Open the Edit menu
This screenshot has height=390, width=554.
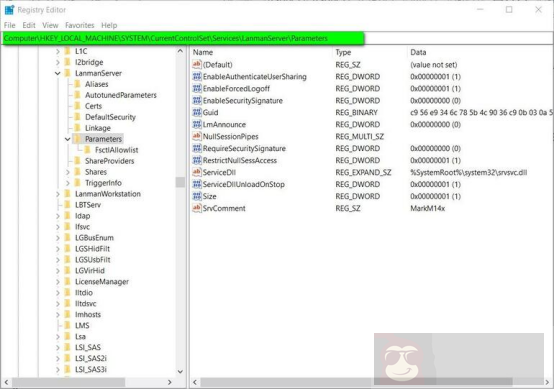(29, 25)
